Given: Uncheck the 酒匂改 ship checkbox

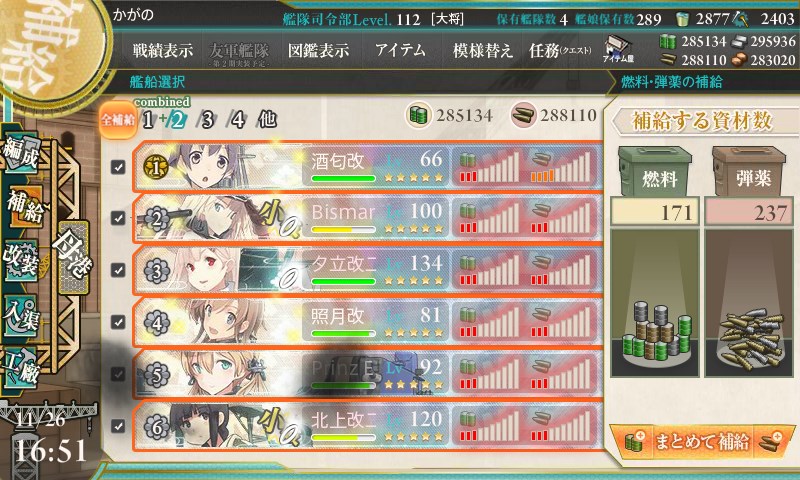Looking at the screenshot, I should (118, 167).
